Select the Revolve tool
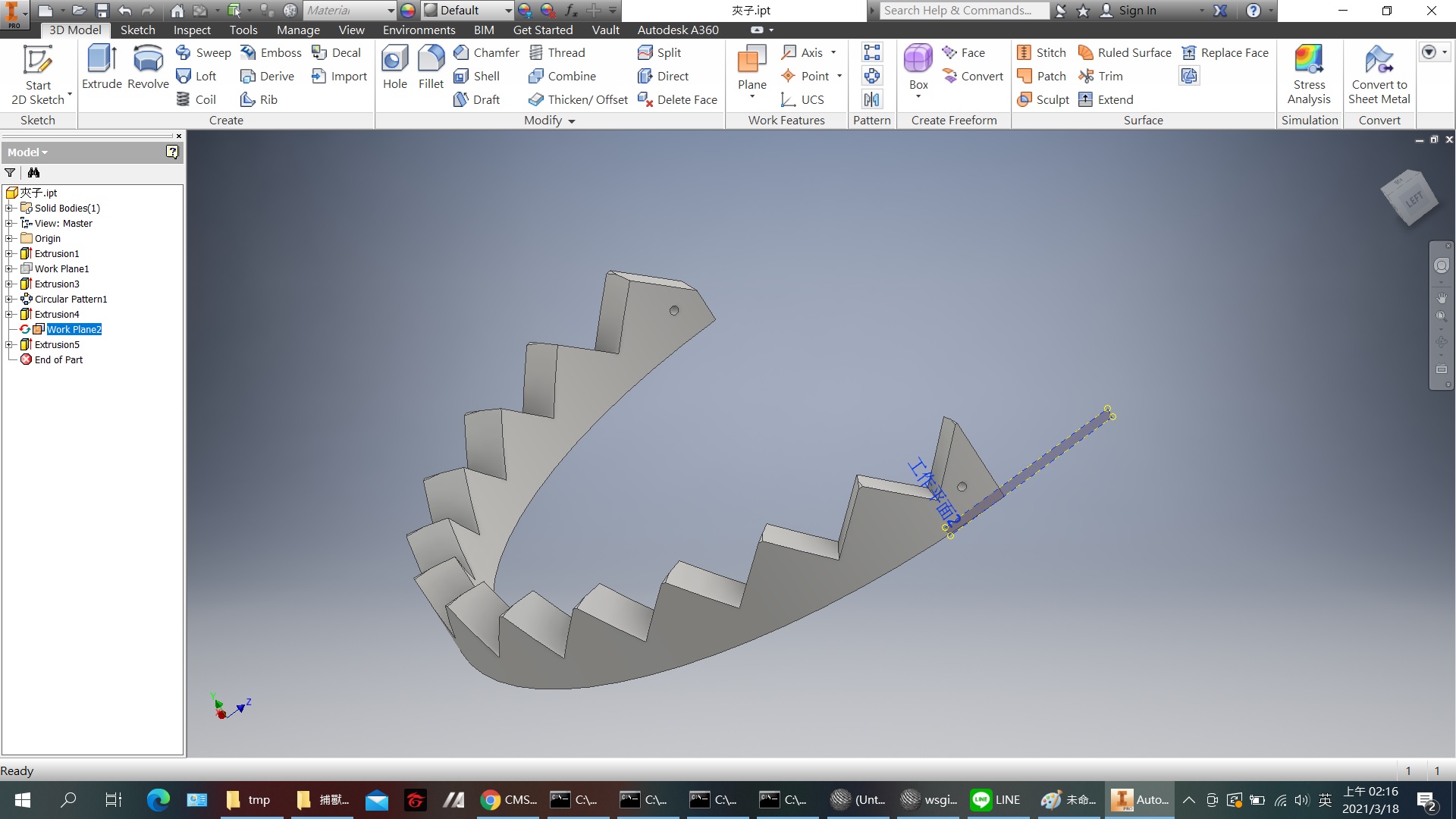 pos(148,67)
